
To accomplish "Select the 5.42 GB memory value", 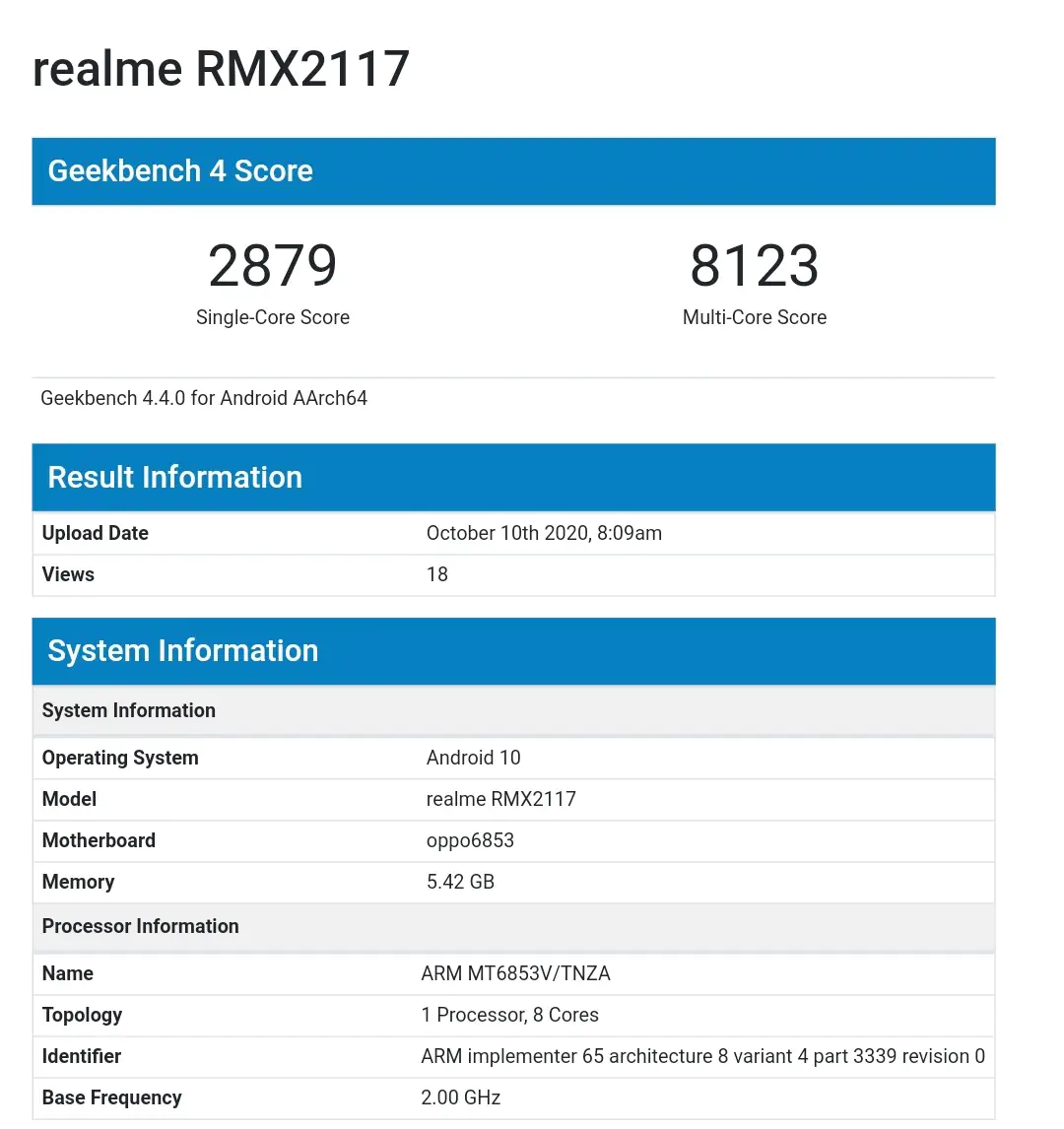I will point(460,882).
